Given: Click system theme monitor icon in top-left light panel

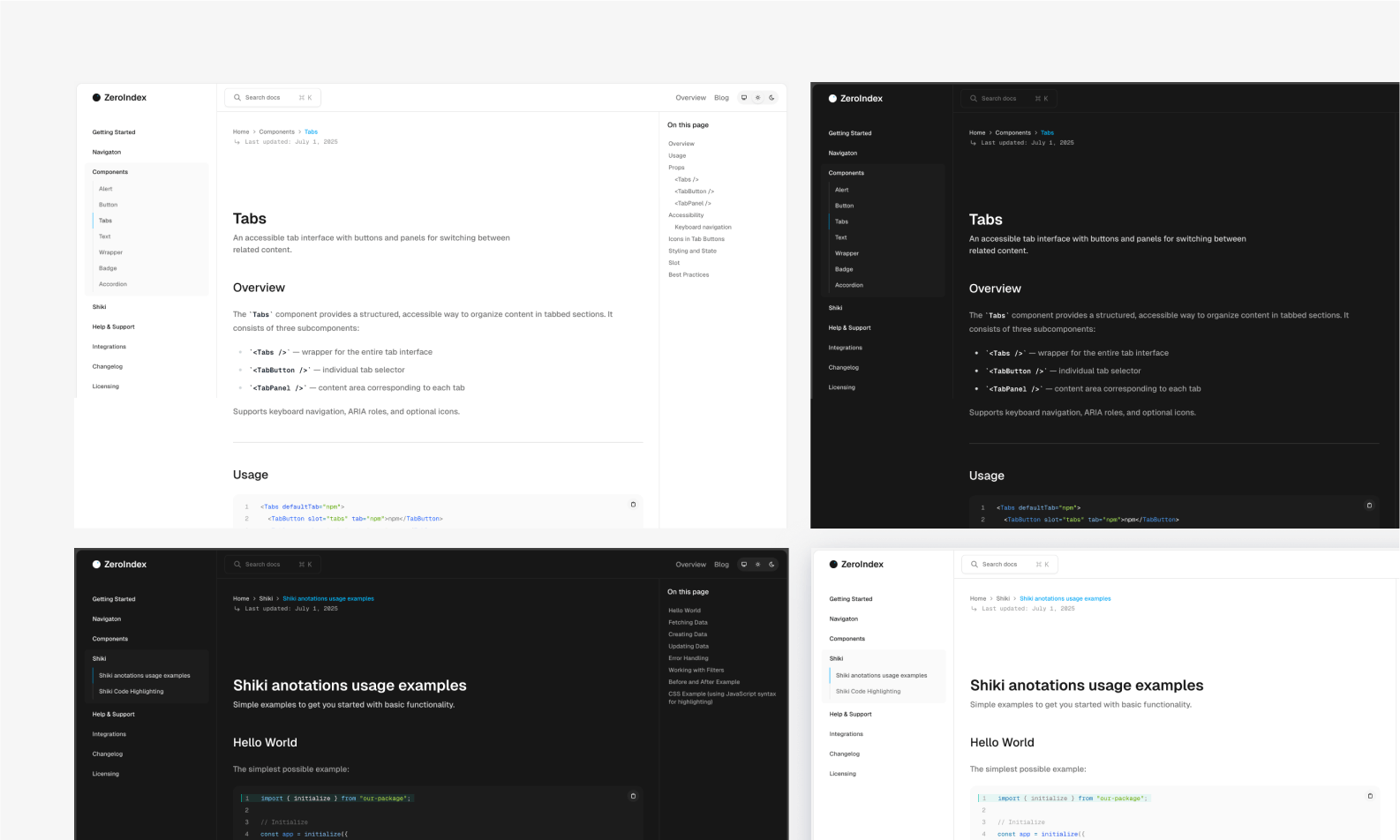Looking at the screenshot, I should click(744, 98).
